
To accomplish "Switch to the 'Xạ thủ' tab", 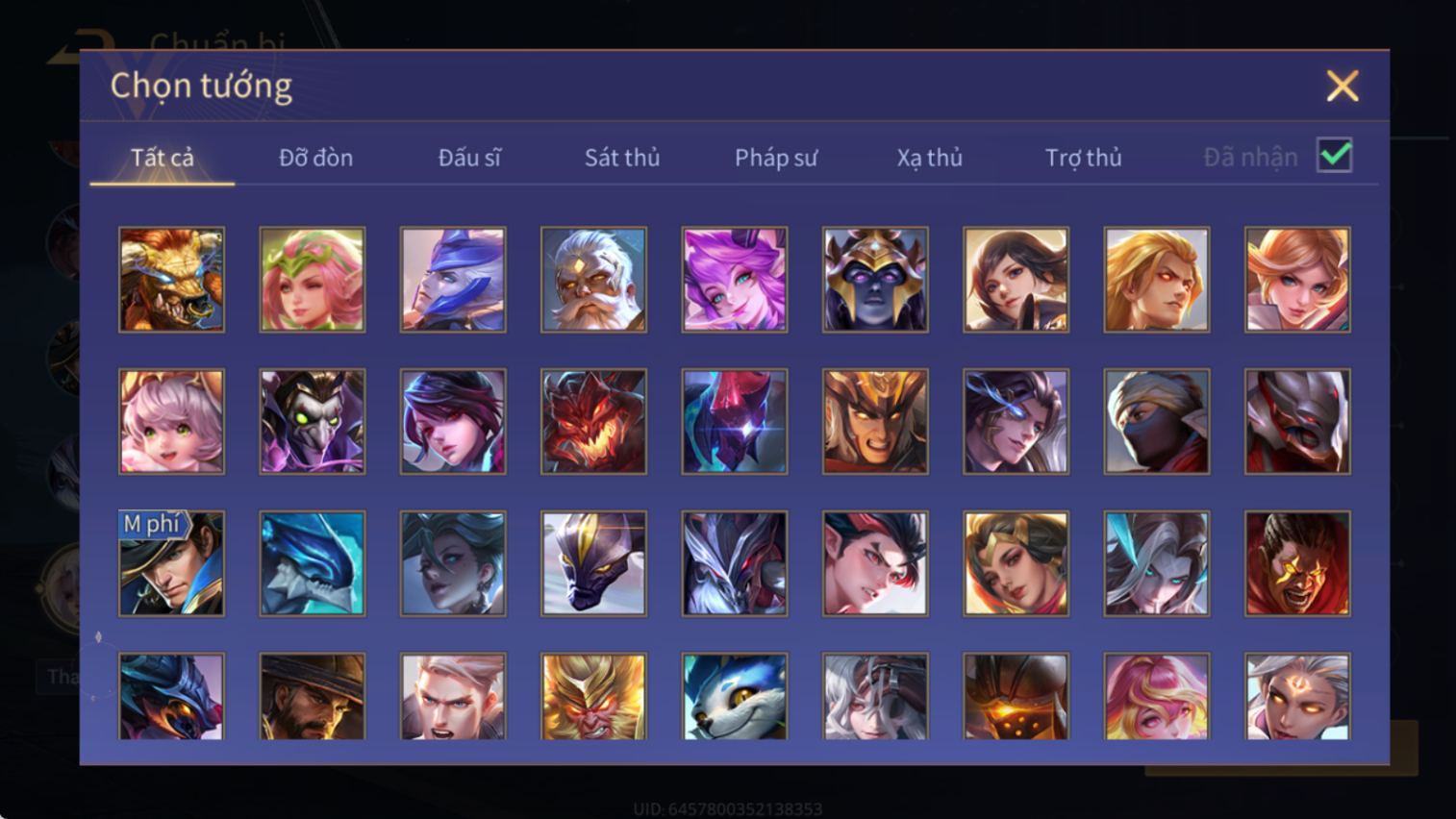I will [x=929, y=158].
